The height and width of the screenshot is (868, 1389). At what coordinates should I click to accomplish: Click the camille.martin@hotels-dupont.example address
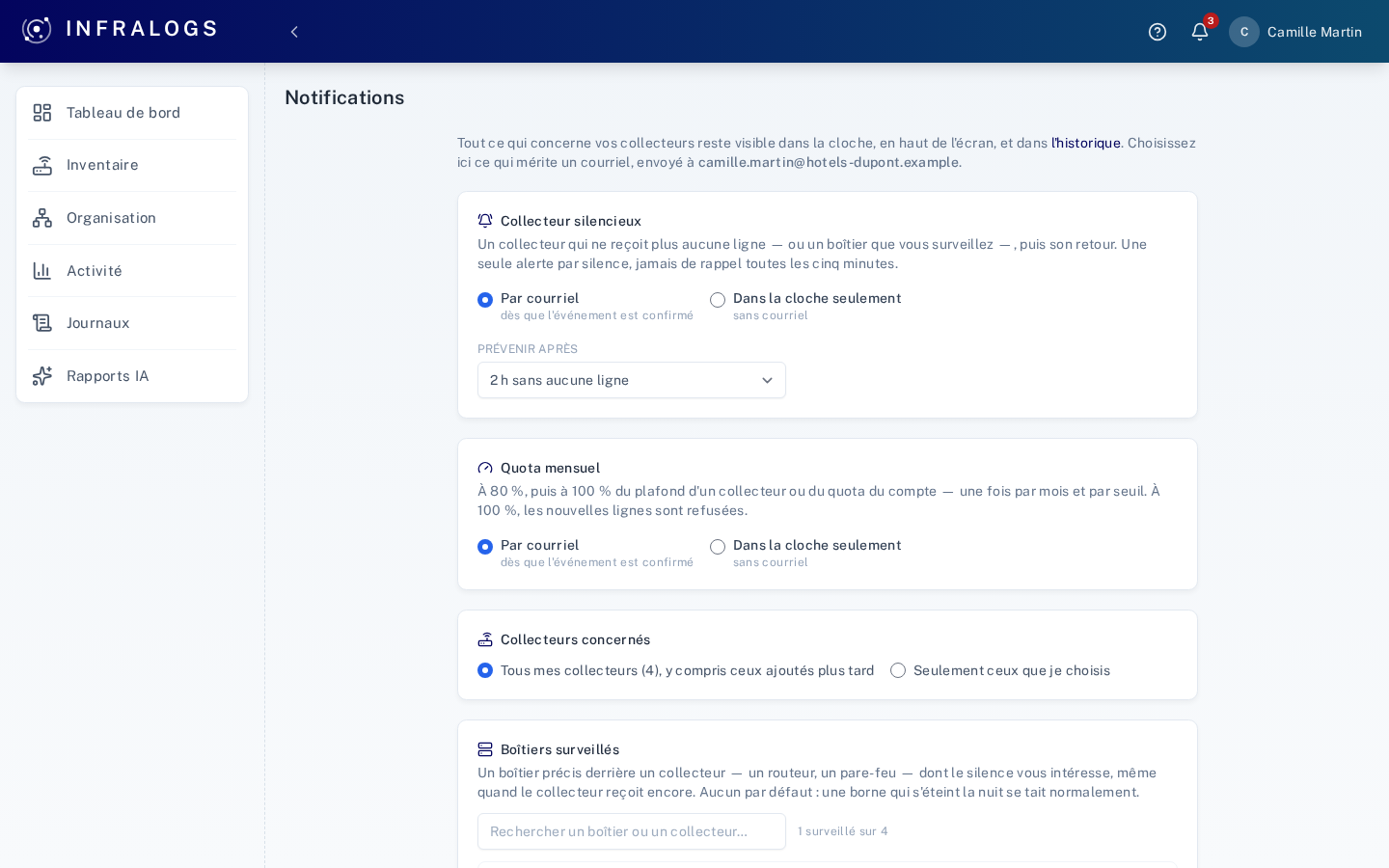(829, 162)
